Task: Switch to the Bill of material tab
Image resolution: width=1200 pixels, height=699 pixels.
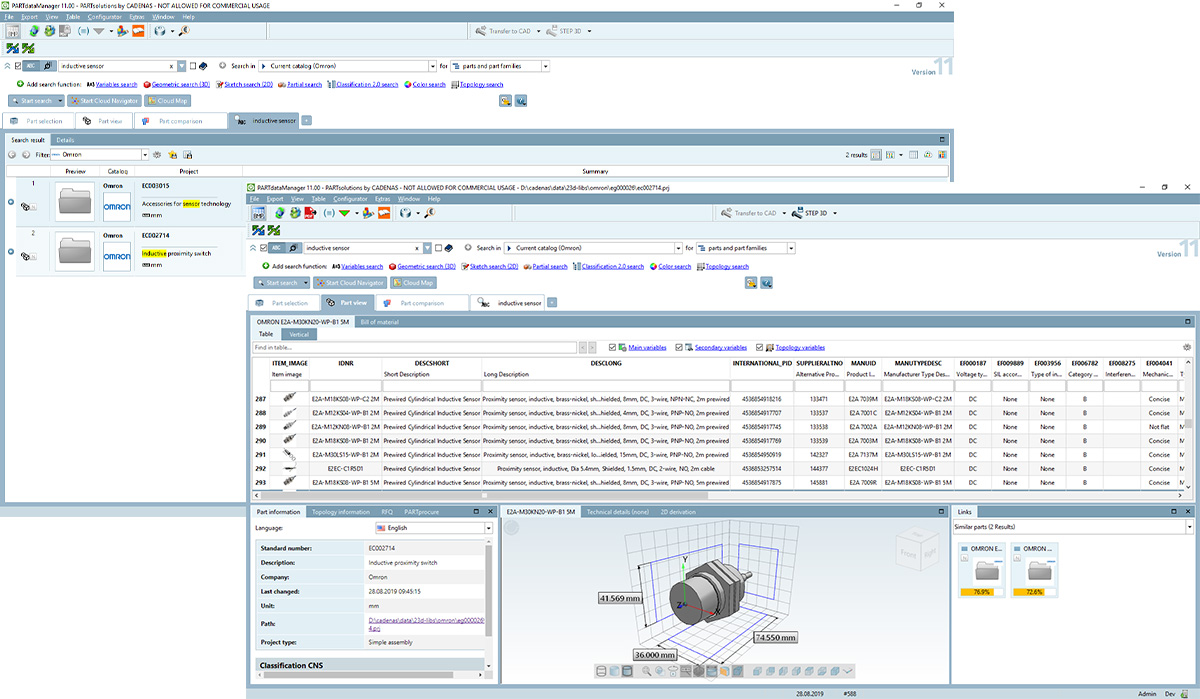Action: (379, 322)
